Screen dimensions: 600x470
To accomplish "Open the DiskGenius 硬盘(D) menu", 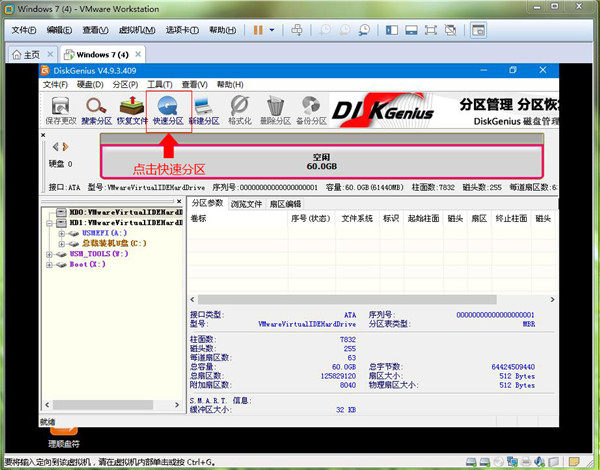I will coord(90,84).
